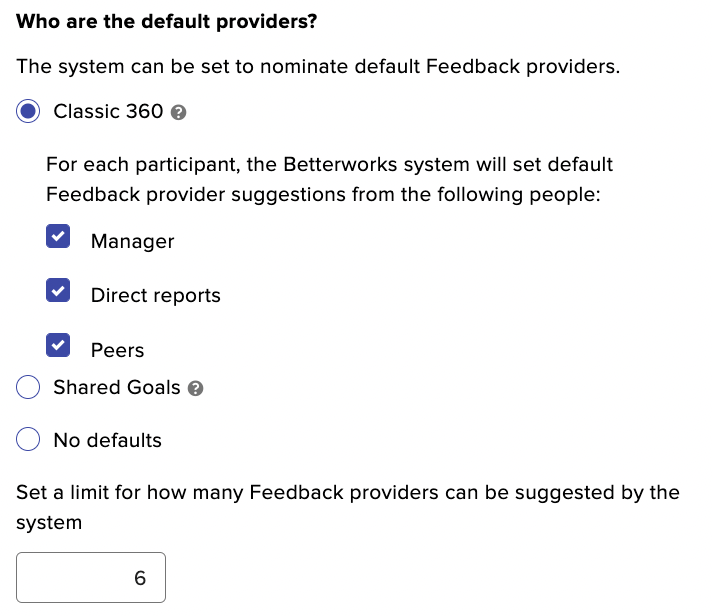
Task: Uncheck the Manager checkbox
Action: [58, 236]
